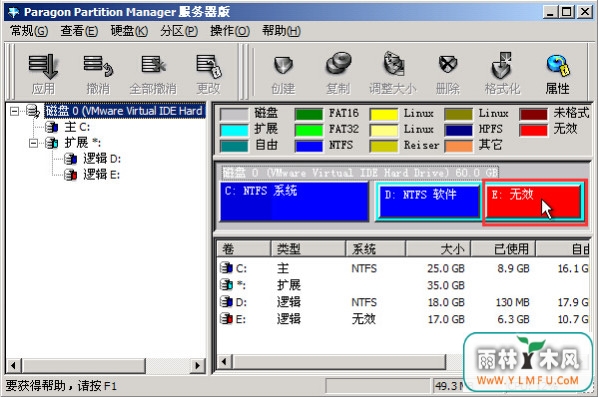
Task: Collapse the 扩展 *: tree node
Action: (34, 143)
